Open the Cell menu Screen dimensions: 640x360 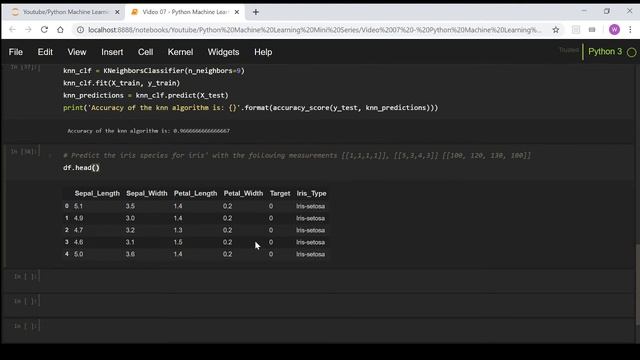point(145,52)
